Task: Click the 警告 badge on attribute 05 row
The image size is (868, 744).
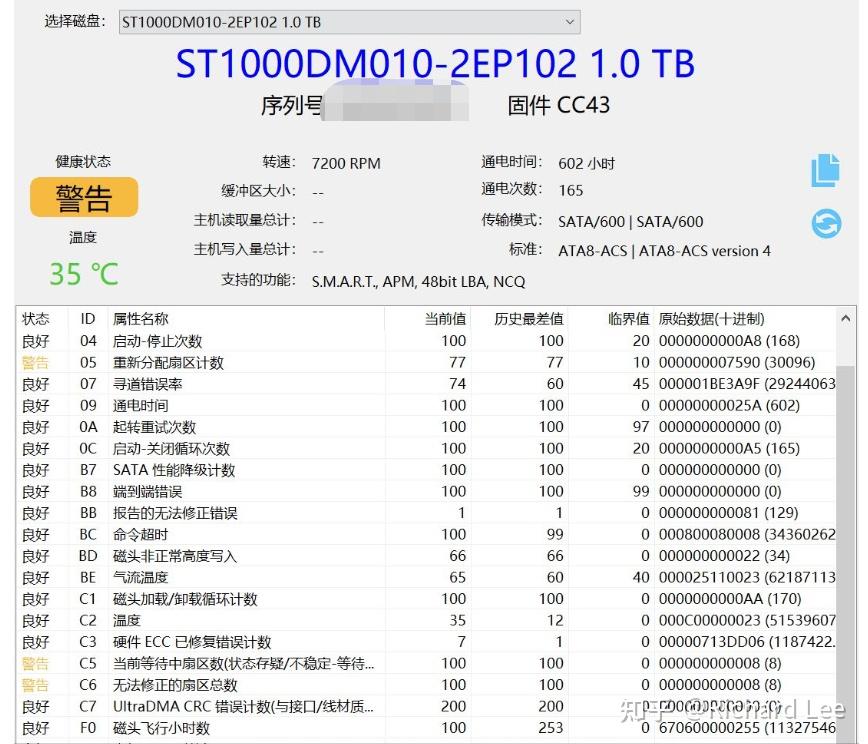Action: (x=36, y=362)
